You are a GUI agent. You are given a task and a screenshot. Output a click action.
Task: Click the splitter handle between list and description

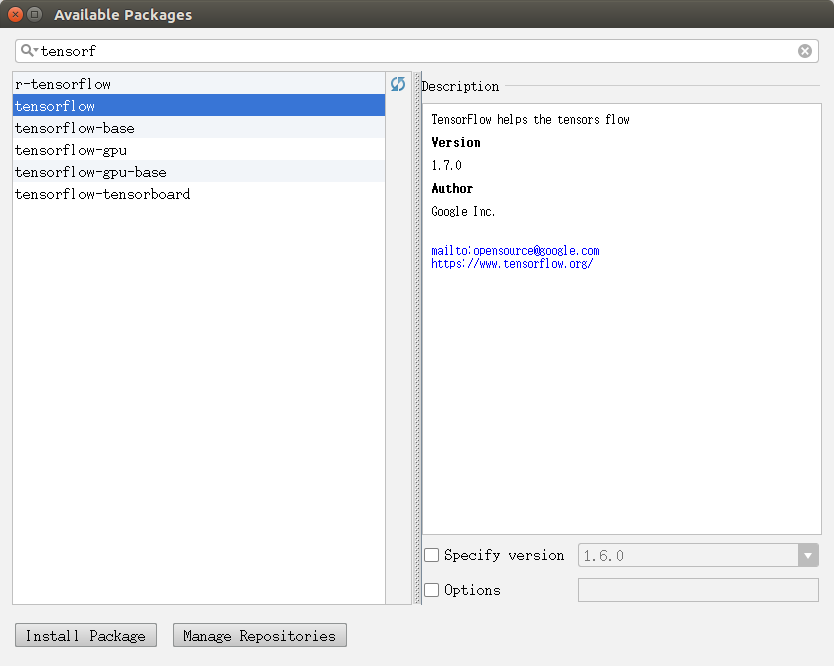coord(418,338)
